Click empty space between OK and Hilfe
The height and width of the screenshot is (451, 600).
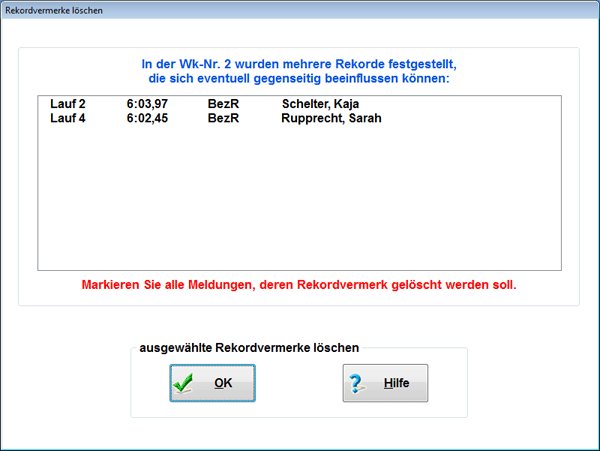click(x=299, y=384)
